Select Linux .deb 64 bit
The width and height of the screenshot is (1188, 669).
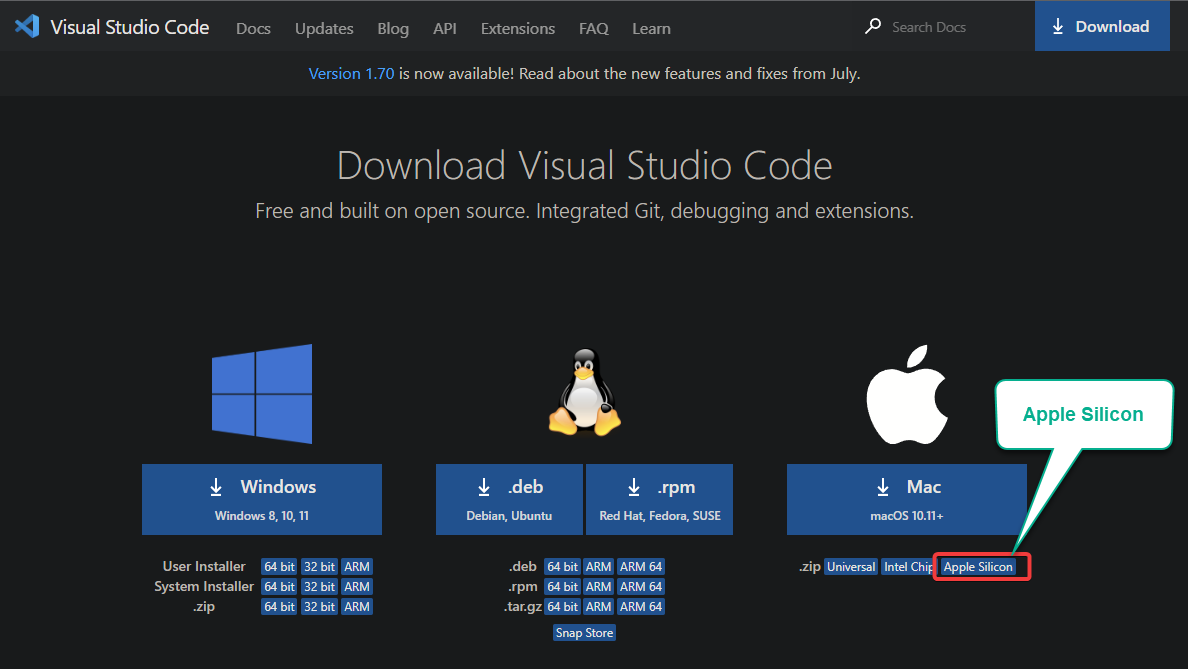click(x=562, y=567)
